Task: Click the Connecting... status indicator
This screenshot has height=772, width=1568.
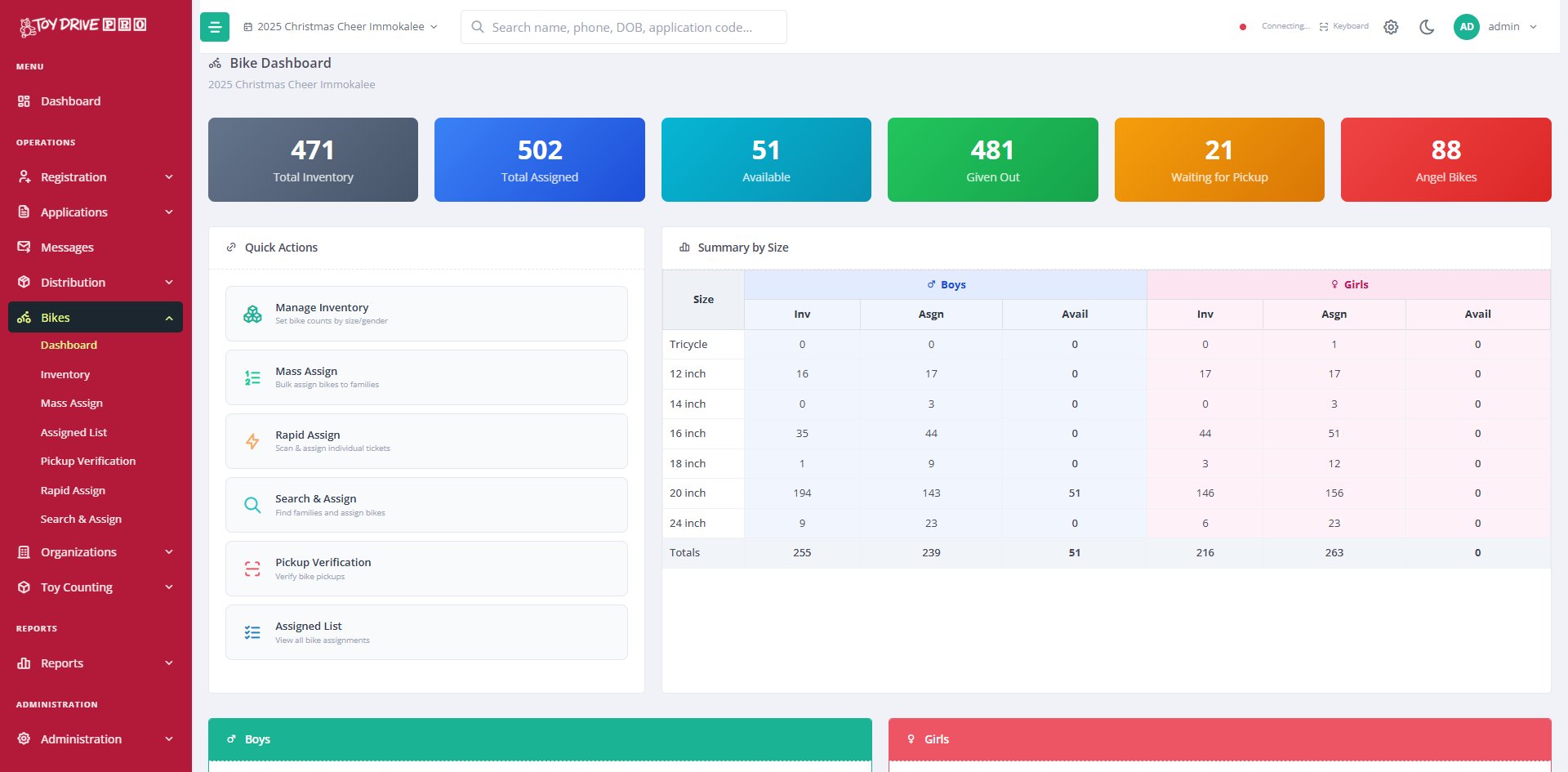Action: [x=1286, y=26]
